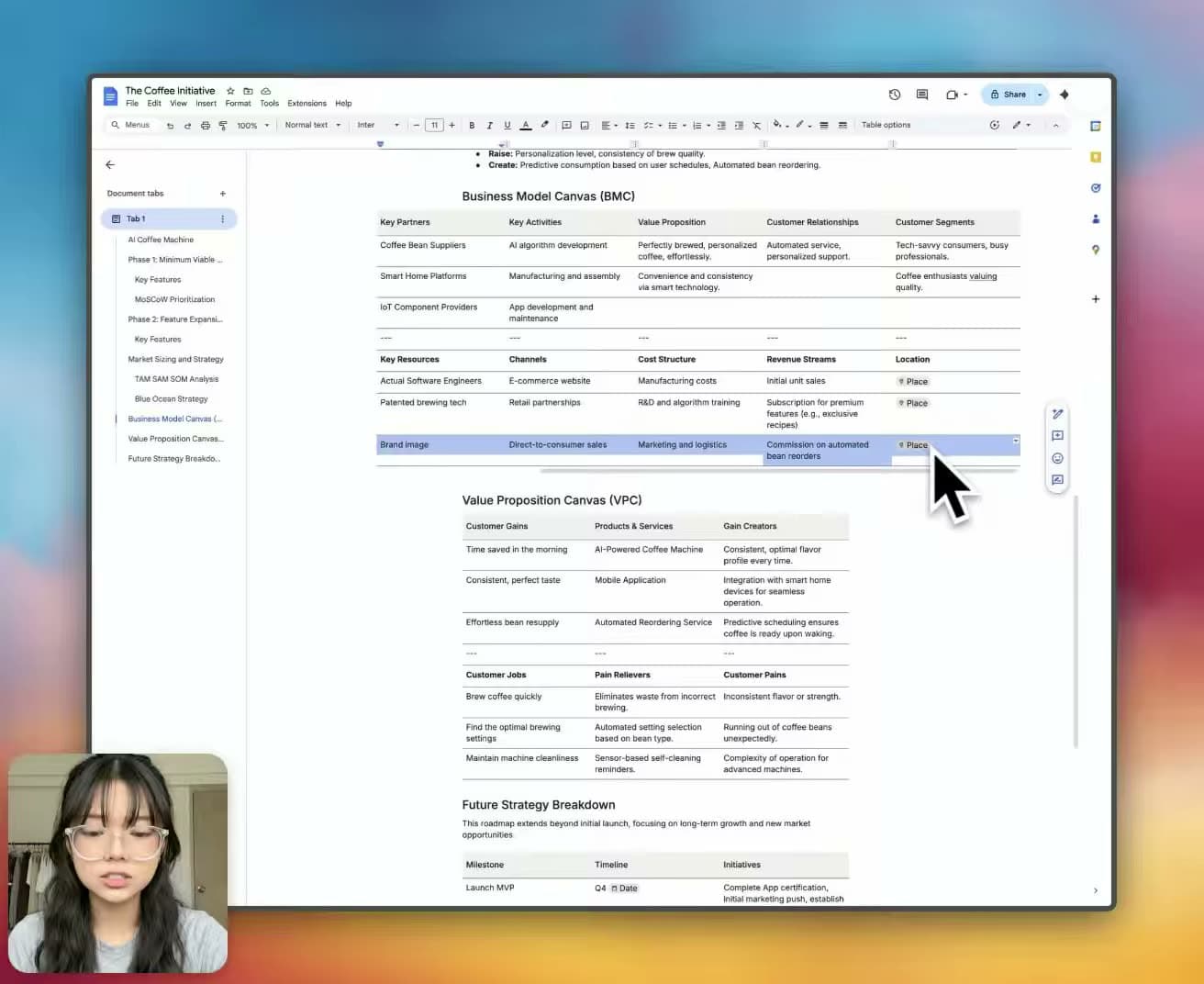This screenshot has height=984, width=1204.
Task: Apply italic formatting
Action: [x=489, y=125]
